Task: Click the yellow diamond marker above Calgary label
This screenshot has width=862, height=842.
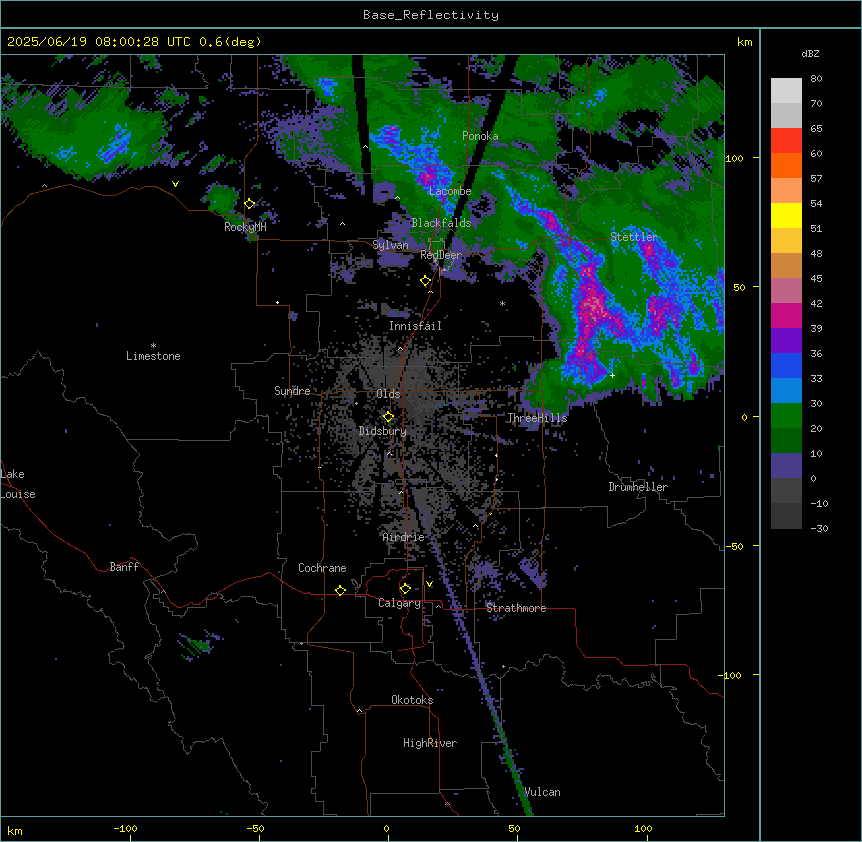Action: pos(405,589)
